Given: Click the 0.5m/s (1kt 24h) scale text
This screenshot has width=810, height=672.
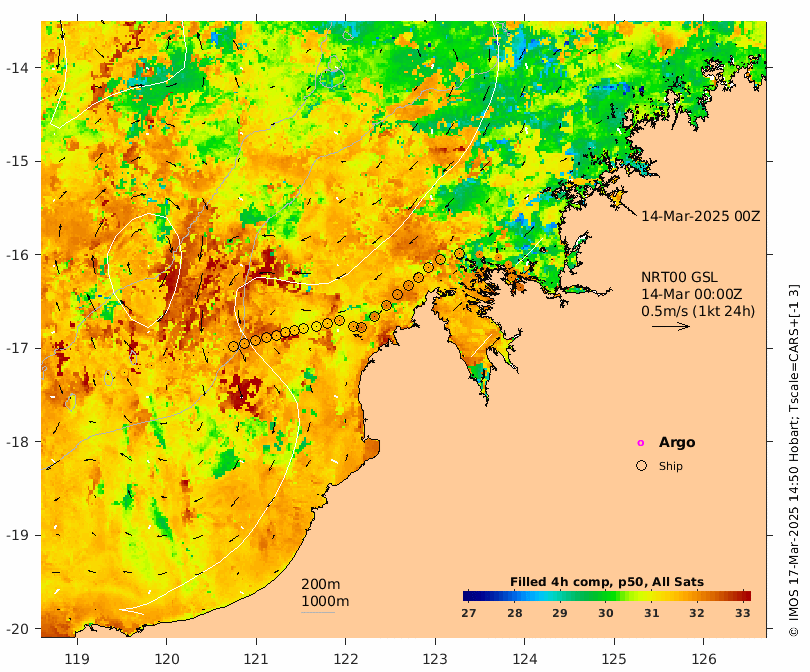Looking at the screenshot, I should 698,311.
